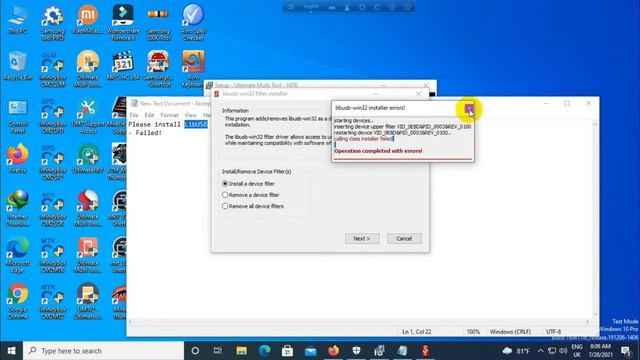Launch Microsoft Edge from the desktop
Viewport: 640px width, 360px height.
[18, 255]
